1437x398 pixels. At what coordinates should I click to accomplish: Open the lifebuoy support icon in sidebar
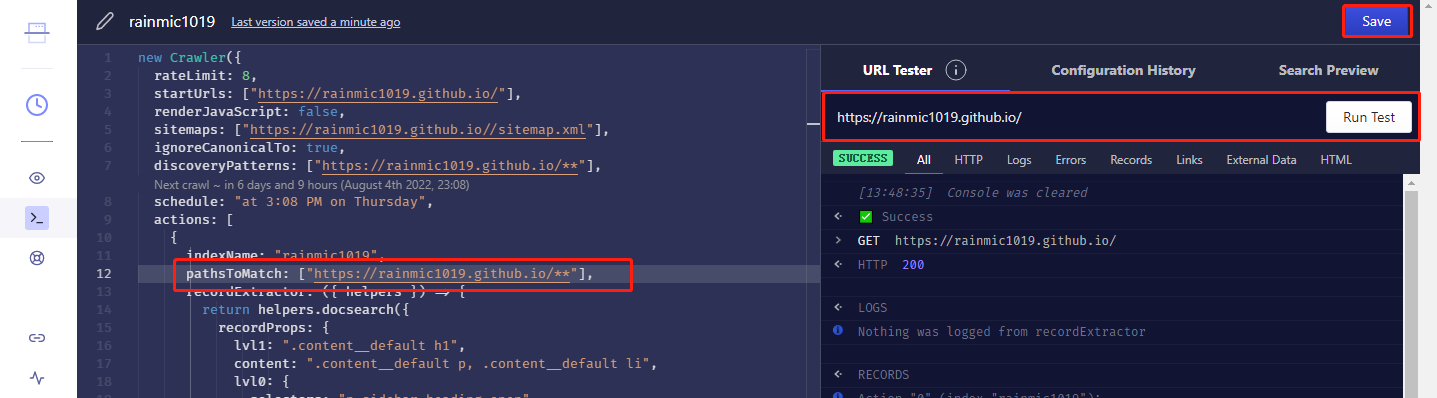pyautogui.click(x=37, y=259)
